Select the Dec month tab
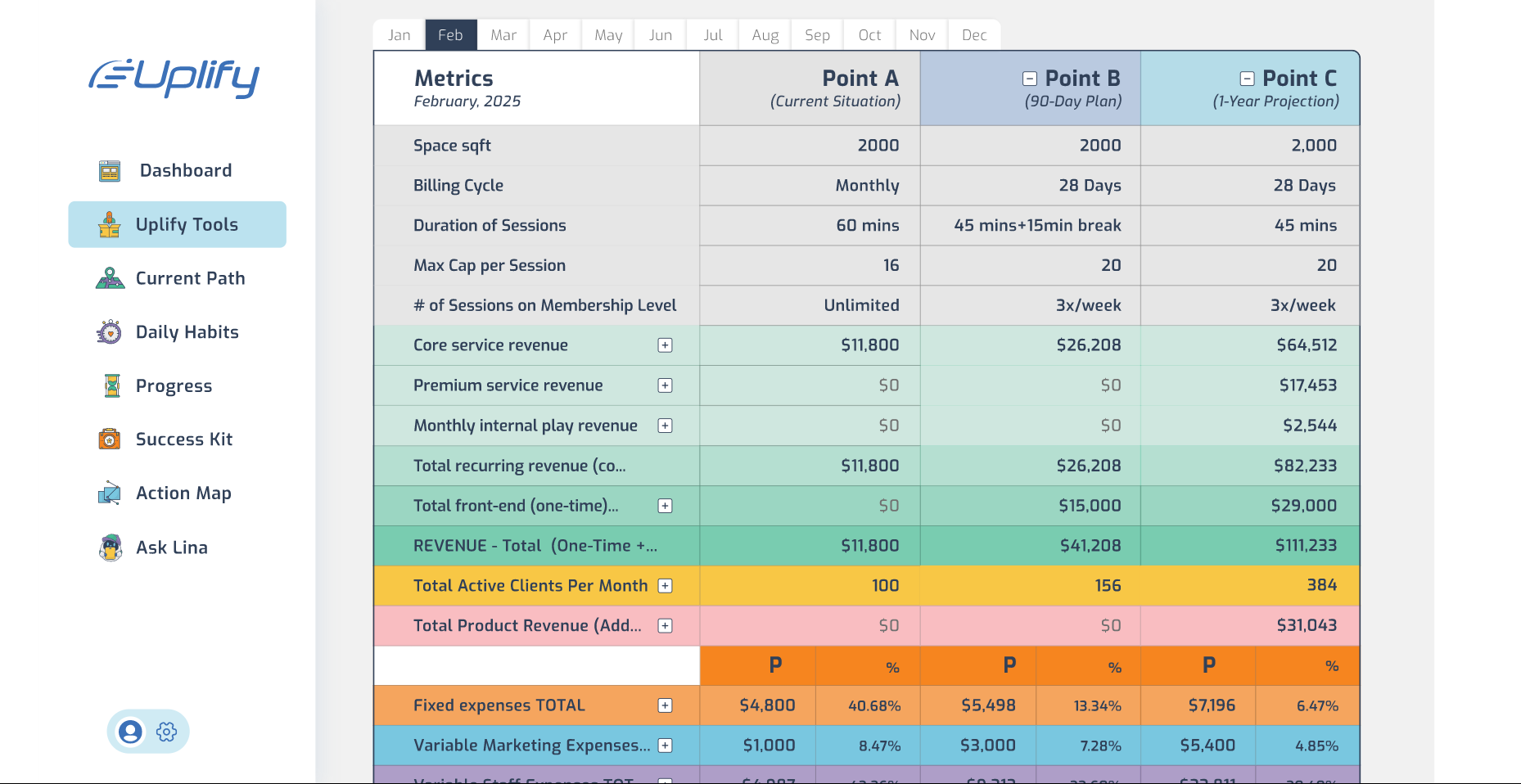The height and width of the screenshot is (784, 1521). [974, 35]
